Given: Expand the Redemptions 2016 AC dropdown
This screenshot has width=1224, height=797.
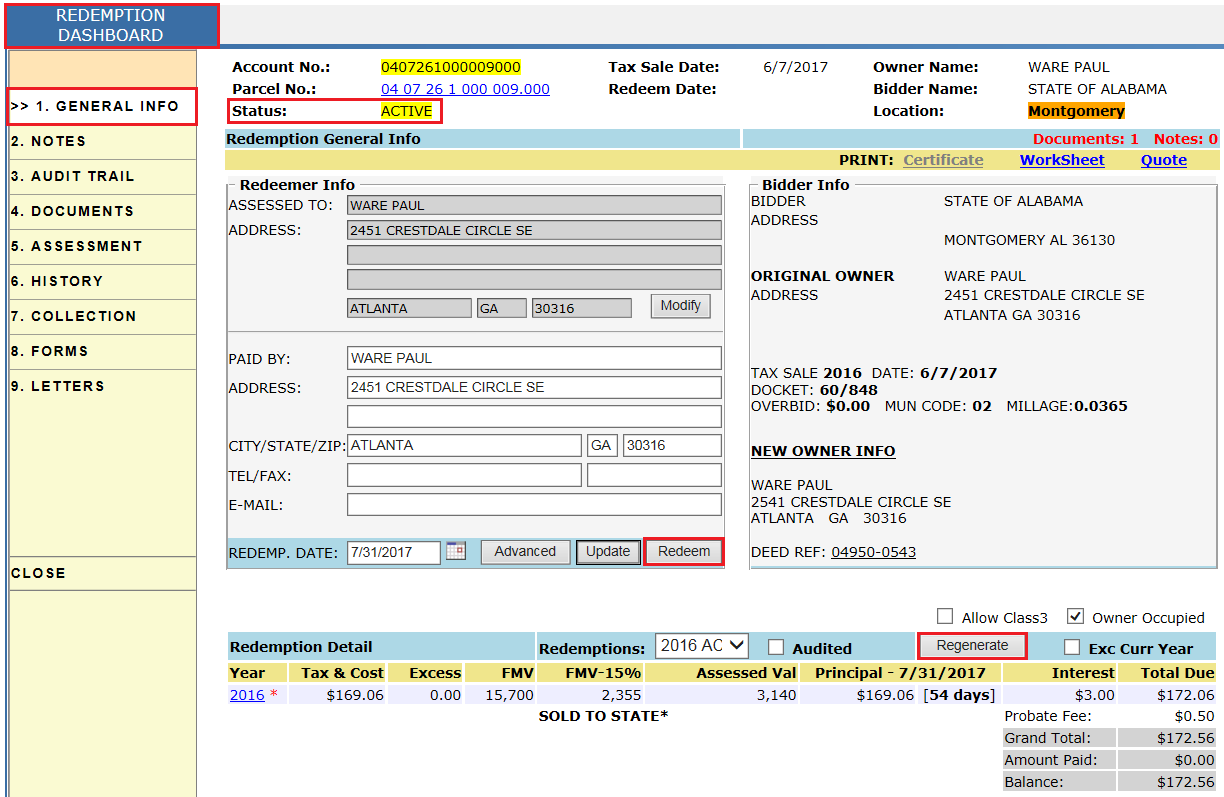Looking at the screenshot, I should pyautogui.click(x=701, y=646).
